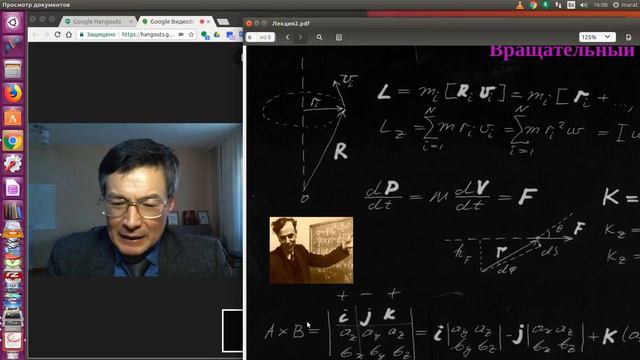Screen dimensions: 640x360
Task: Go to Chrome home page
Action: point(69,35)
